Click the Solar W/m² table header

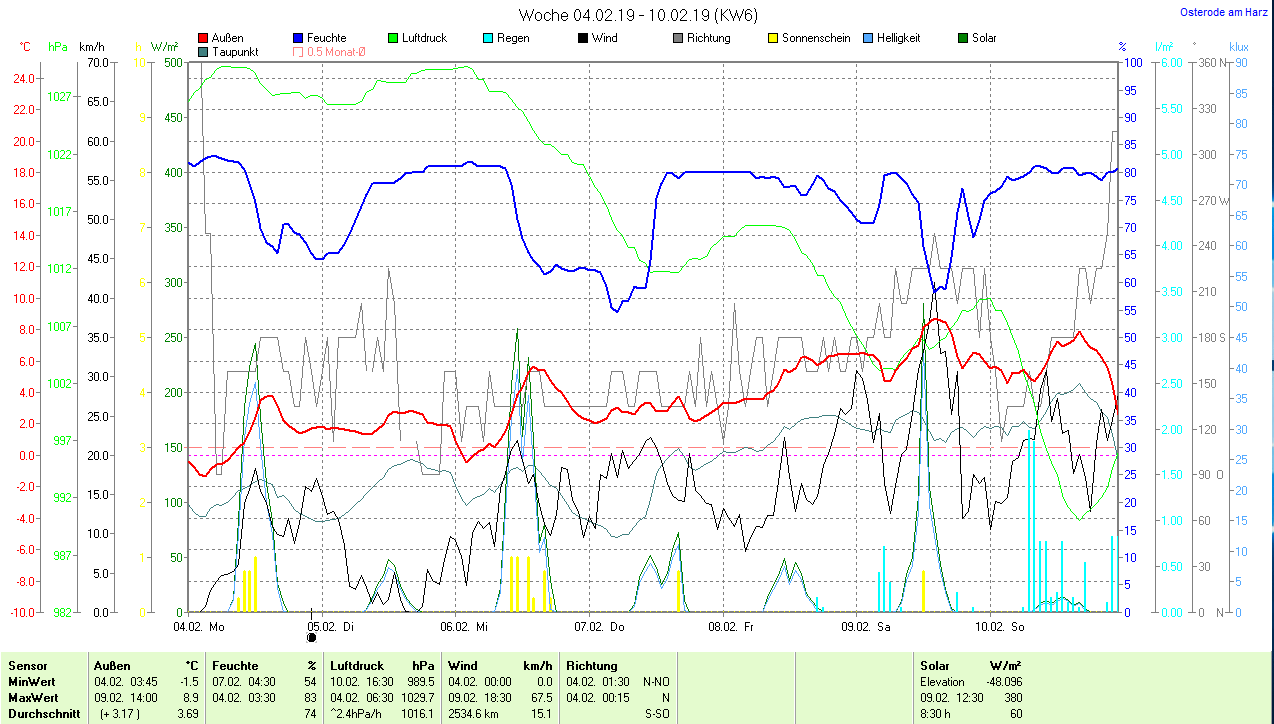[x=970, y=665]
